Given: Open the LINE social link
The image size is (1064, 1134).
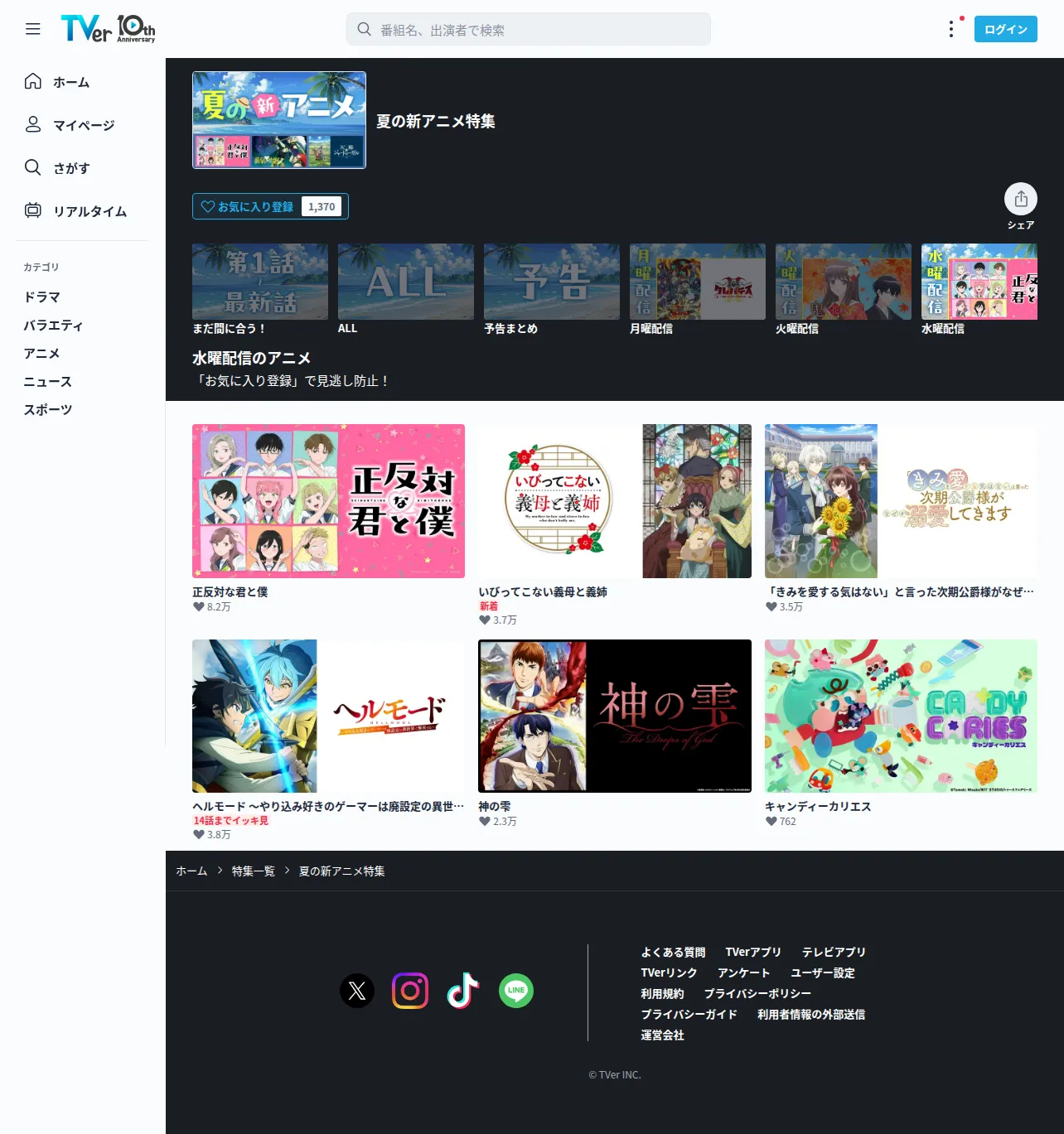Looking at the screenshot, I should coord(516,991).
